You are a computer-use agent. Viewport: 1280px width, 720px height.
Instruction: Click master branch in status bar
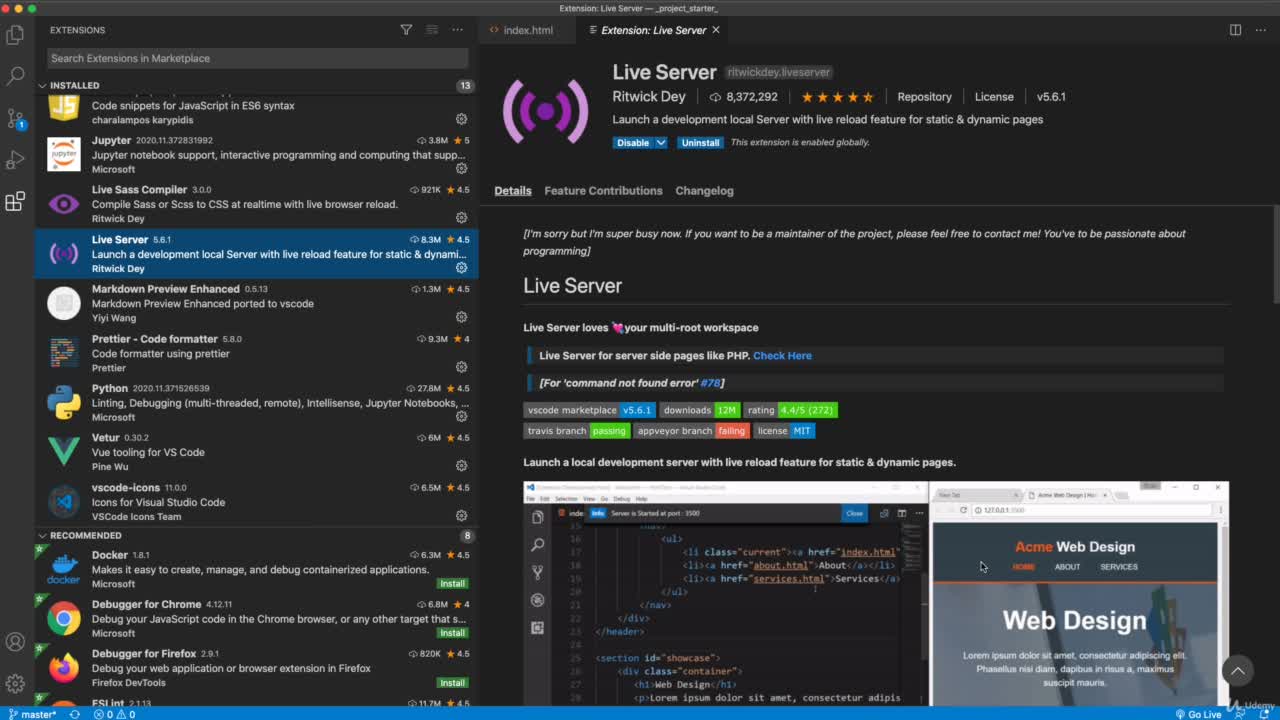coord(32,714)
